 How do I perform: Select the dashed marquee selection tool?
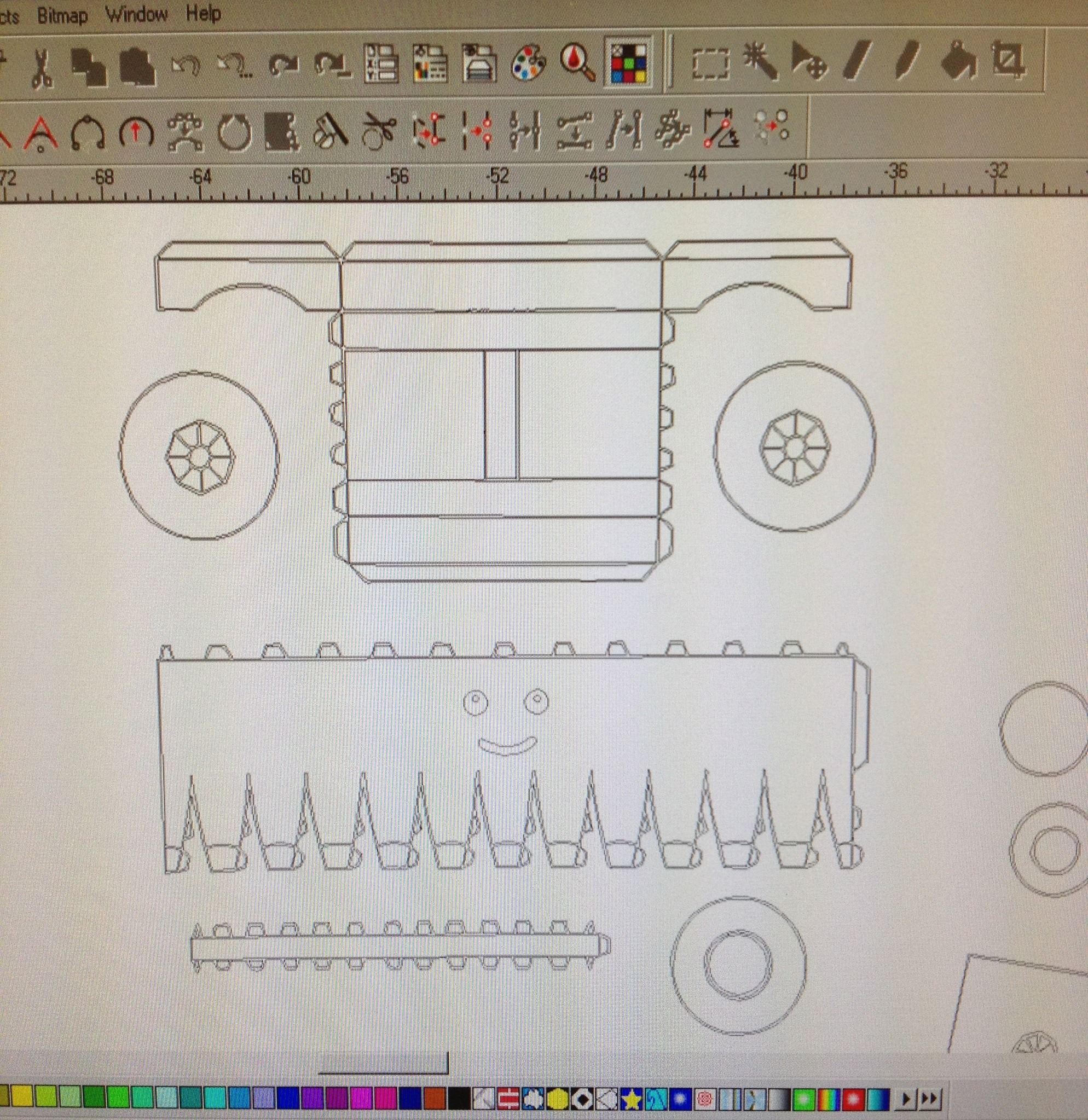click(x=710, y=64)
